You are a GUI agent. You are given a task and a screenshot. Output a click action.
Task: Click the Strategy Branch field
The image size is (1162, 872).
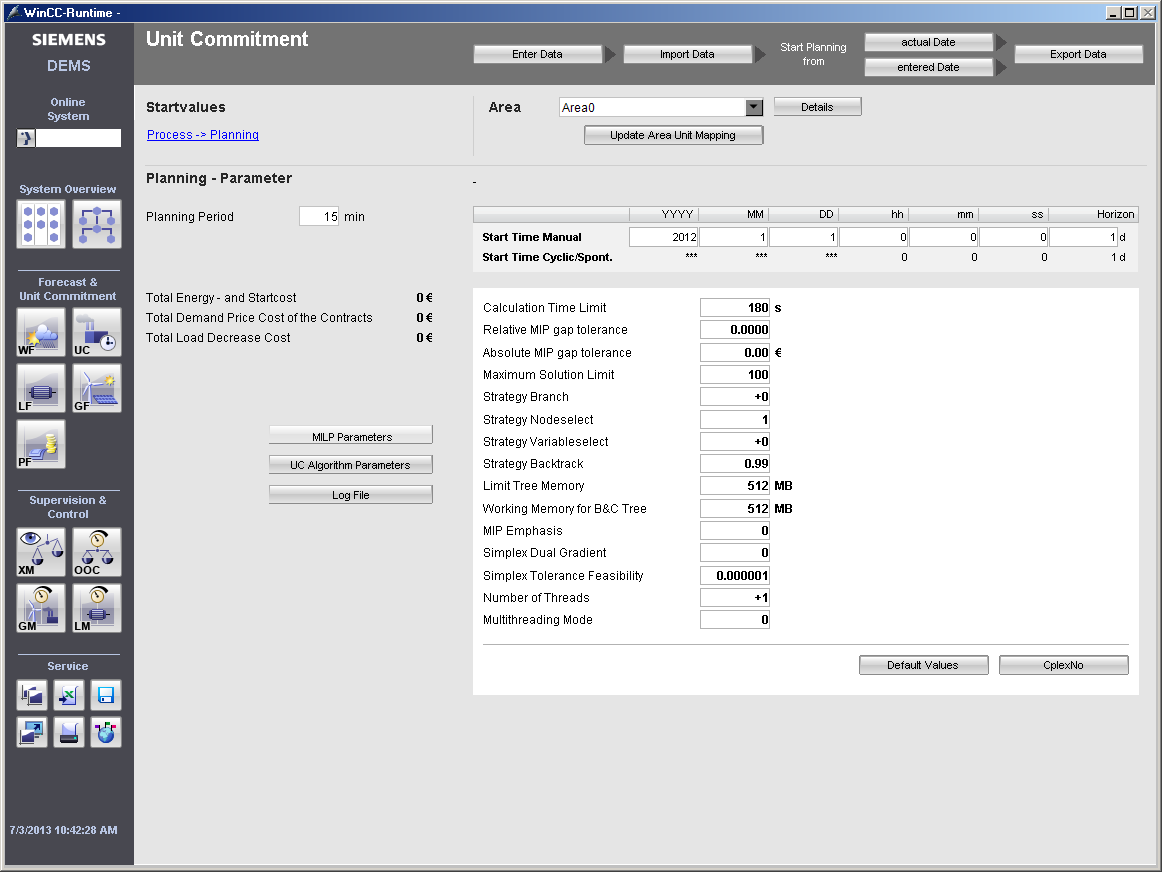(735, 396)
